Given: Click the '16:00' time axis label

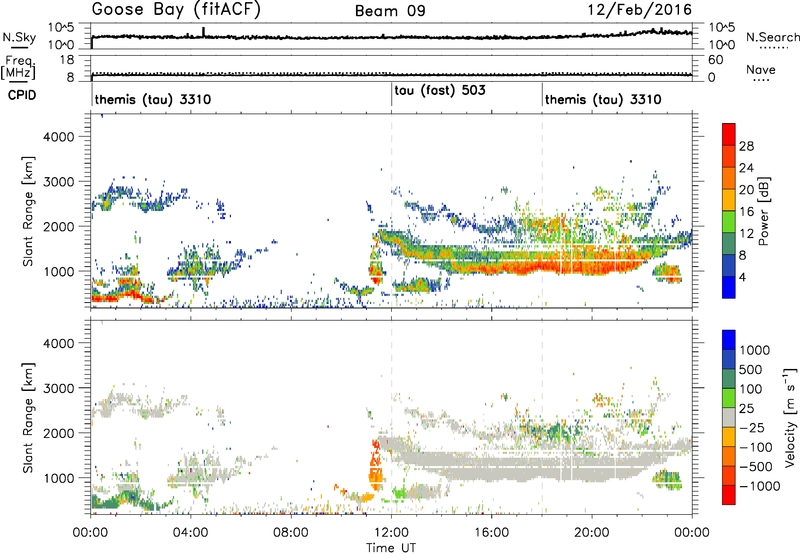Looking at the screenshot, I should pyautogui.click(x=491, y=532).
